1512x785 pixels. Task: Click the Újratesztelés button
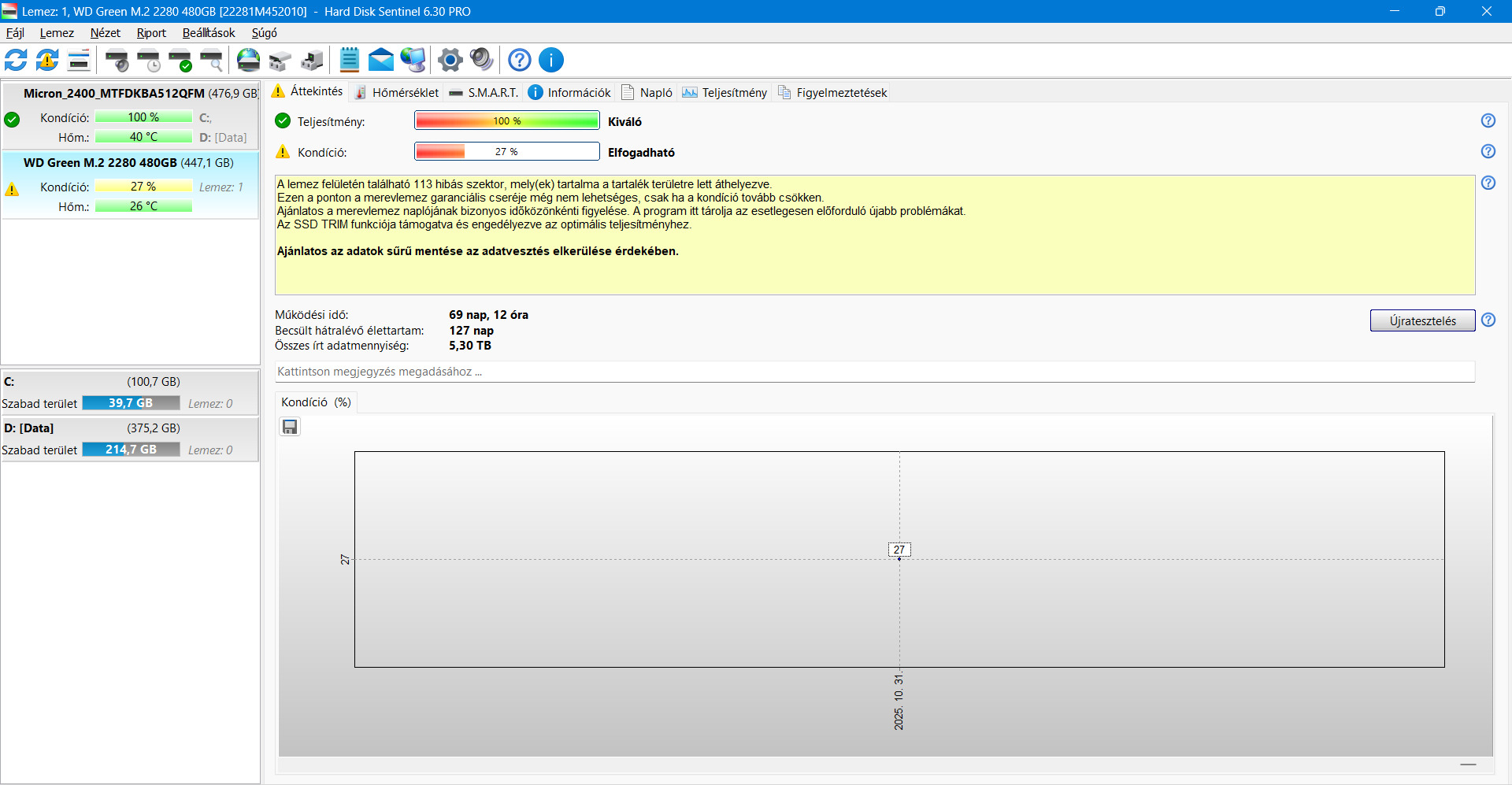point(1422,320)
